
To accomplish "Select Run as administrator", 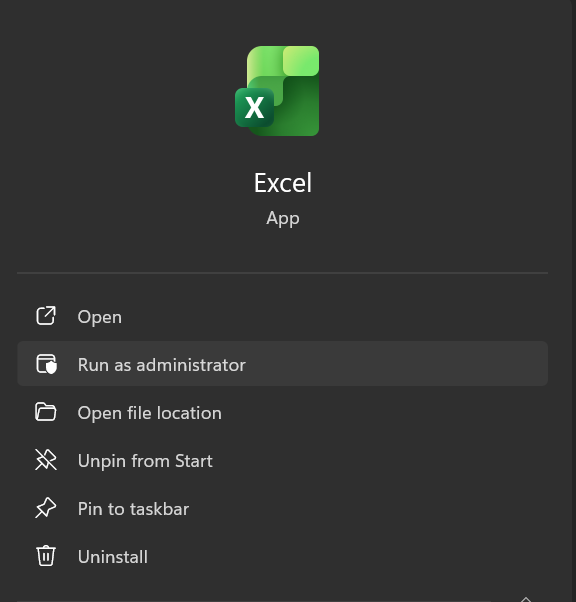I will tap(282, 364).
